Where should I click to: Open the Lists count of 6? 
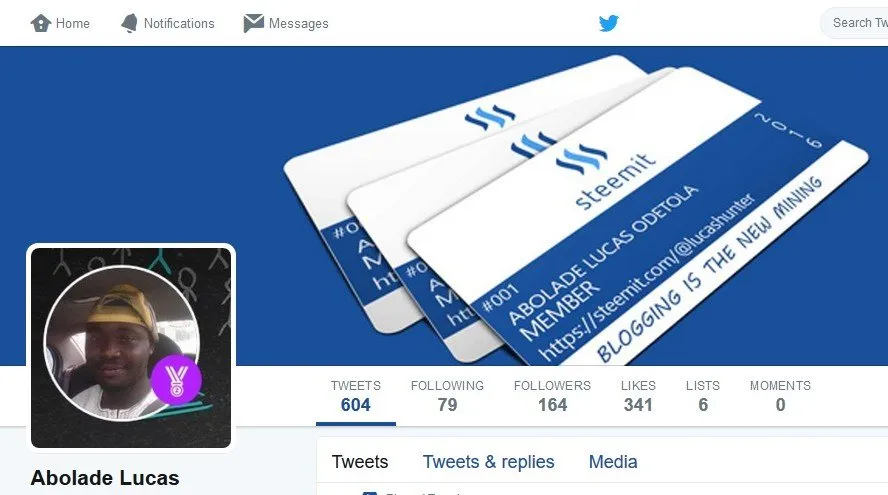pos(703,395)
